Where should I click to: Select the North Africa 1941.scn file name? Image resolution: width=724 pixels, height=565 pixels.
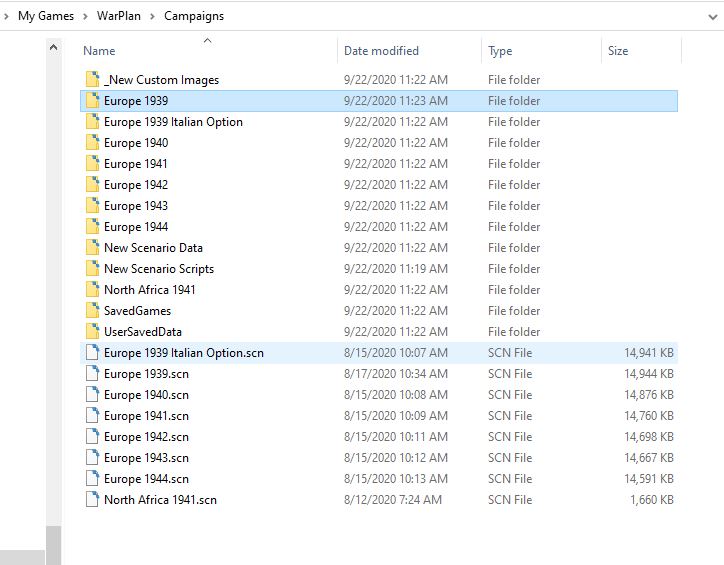click(x=160, y=500)
